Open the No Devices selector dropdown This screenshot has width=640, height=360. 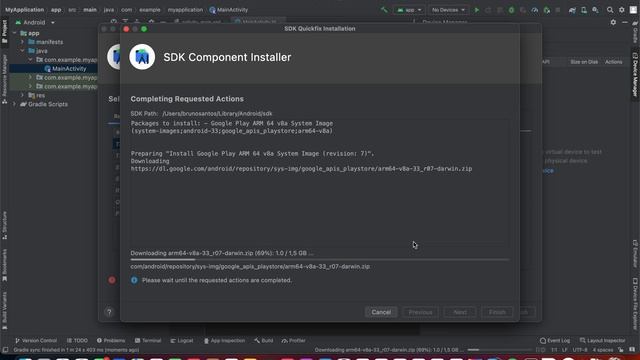(x=448, y=10)
